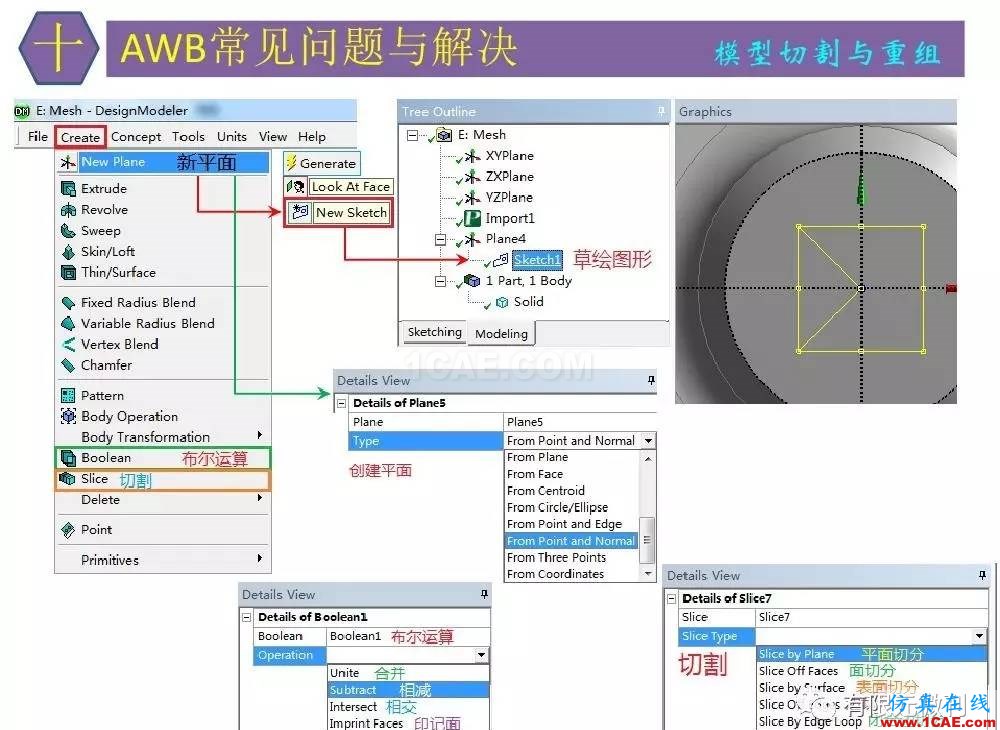Click the Plane5 name value field
Image resolution: width=1000 pixels, height=730 pixels.
580,422
